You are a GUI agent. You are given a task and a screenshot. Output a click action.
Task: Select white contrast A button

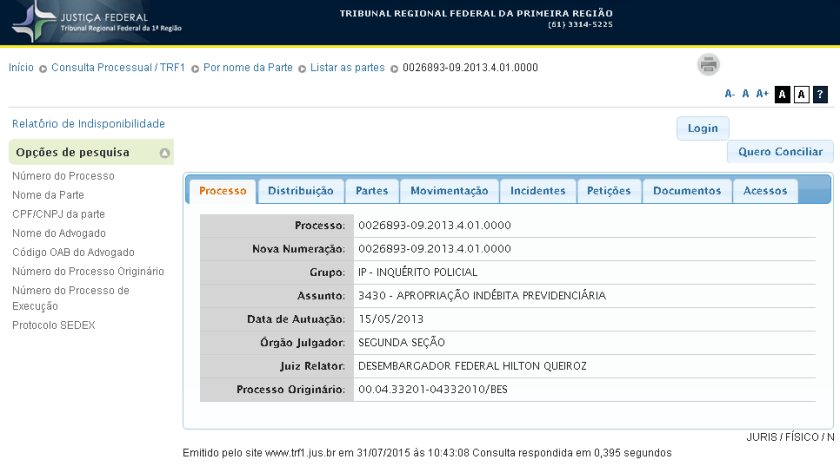[x=801, y=95]
